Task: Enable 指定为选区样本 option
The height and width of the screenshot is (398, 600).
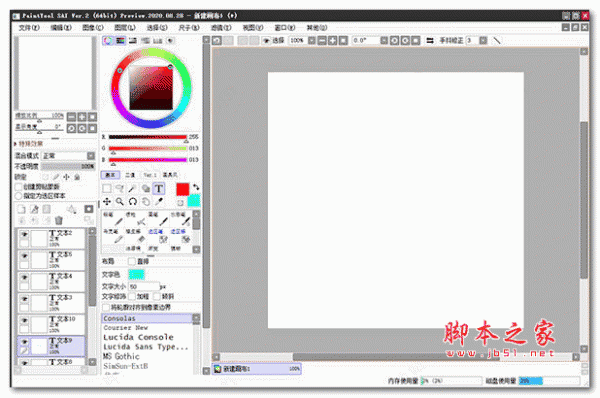Action: (x=18, y=196)
